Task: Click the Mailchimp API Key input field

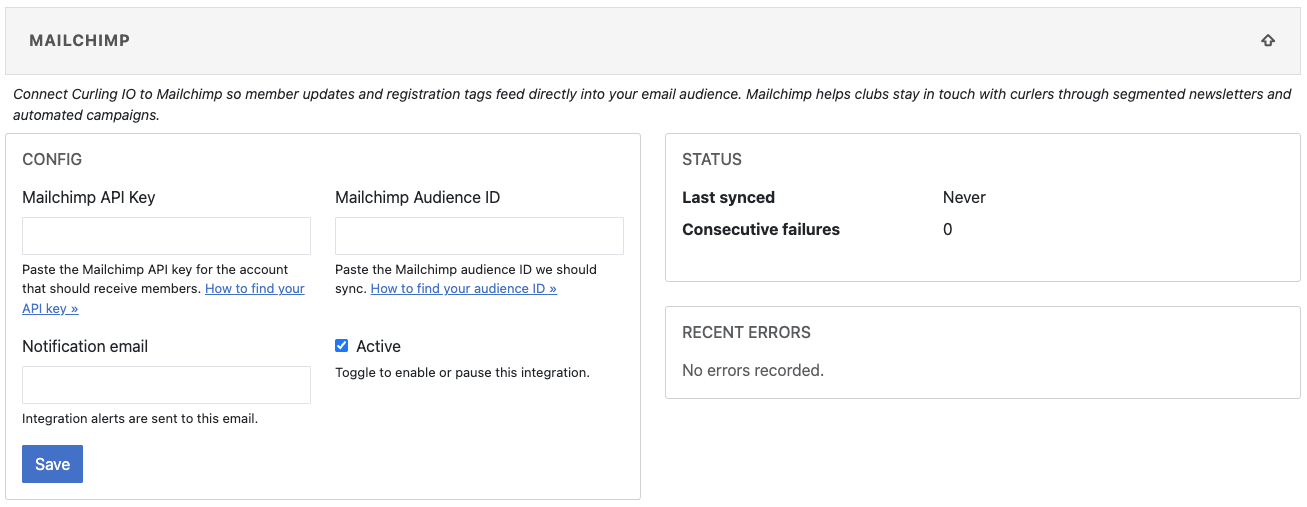Action: (166, 236)
